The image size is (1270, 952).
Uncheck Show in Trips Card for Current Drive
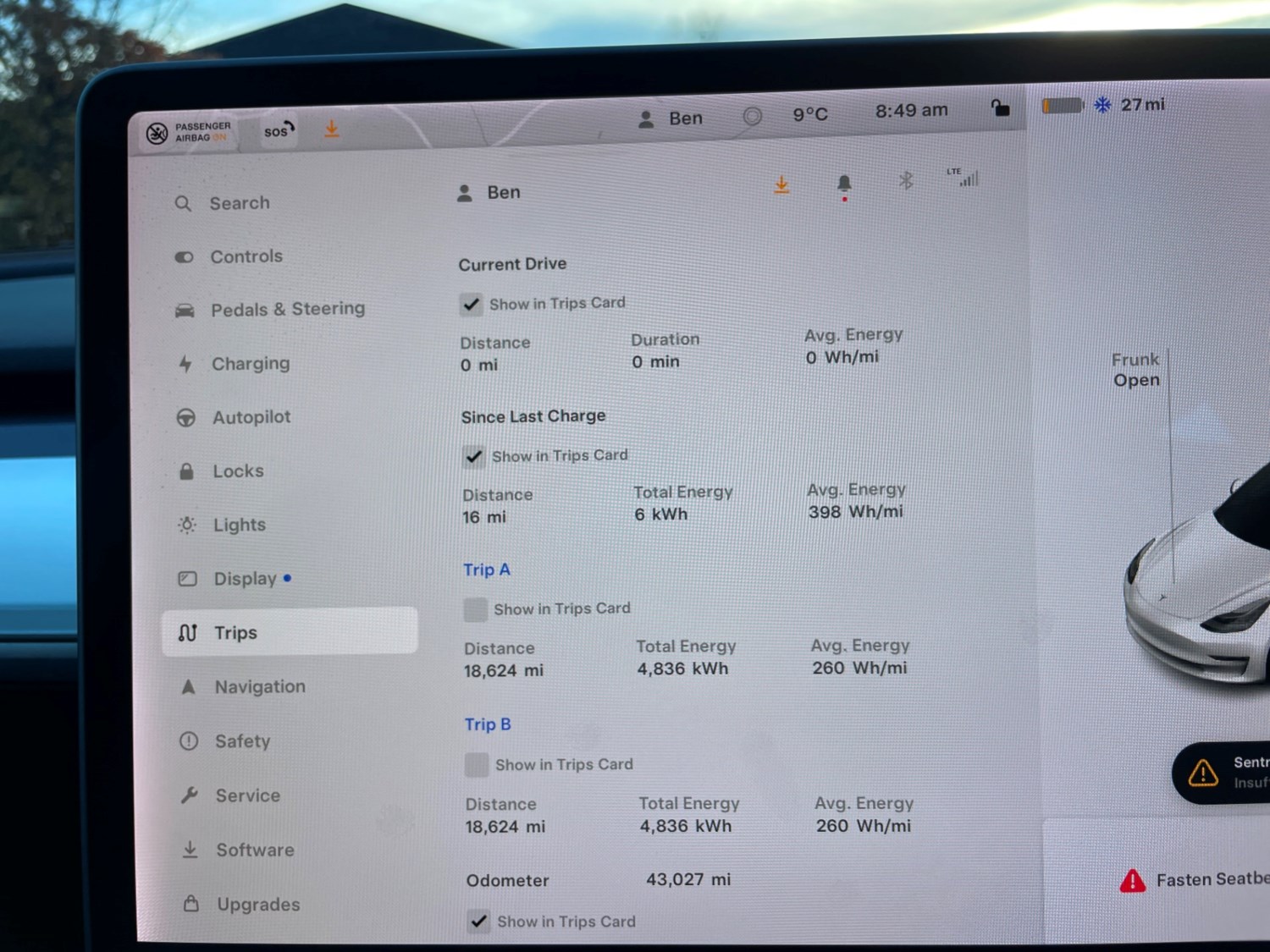pos(472,304)
